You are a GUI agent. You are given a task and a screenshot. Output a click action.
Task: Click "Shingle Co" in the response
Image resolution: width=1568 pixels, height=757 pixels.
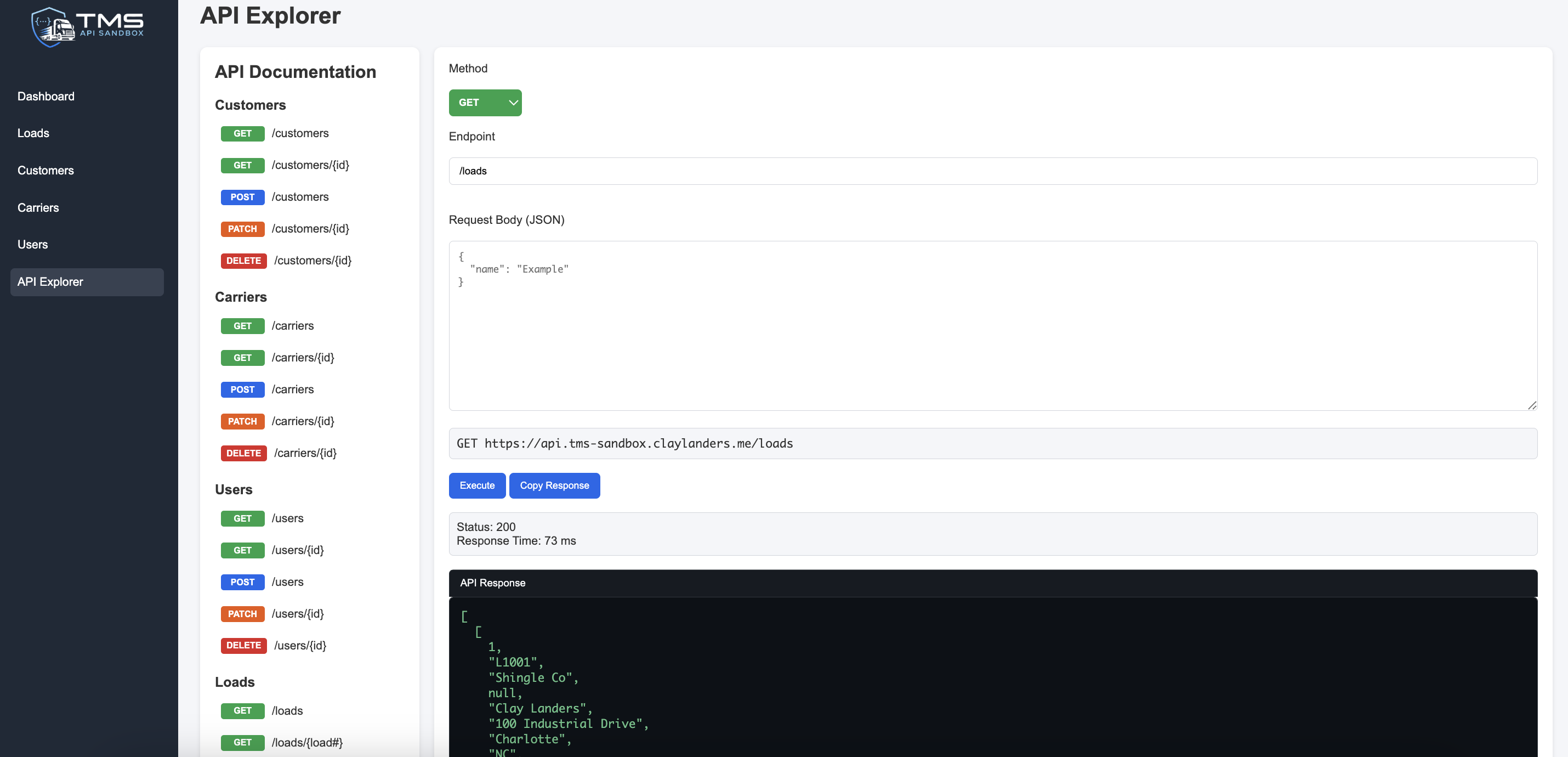click(530, 677)
